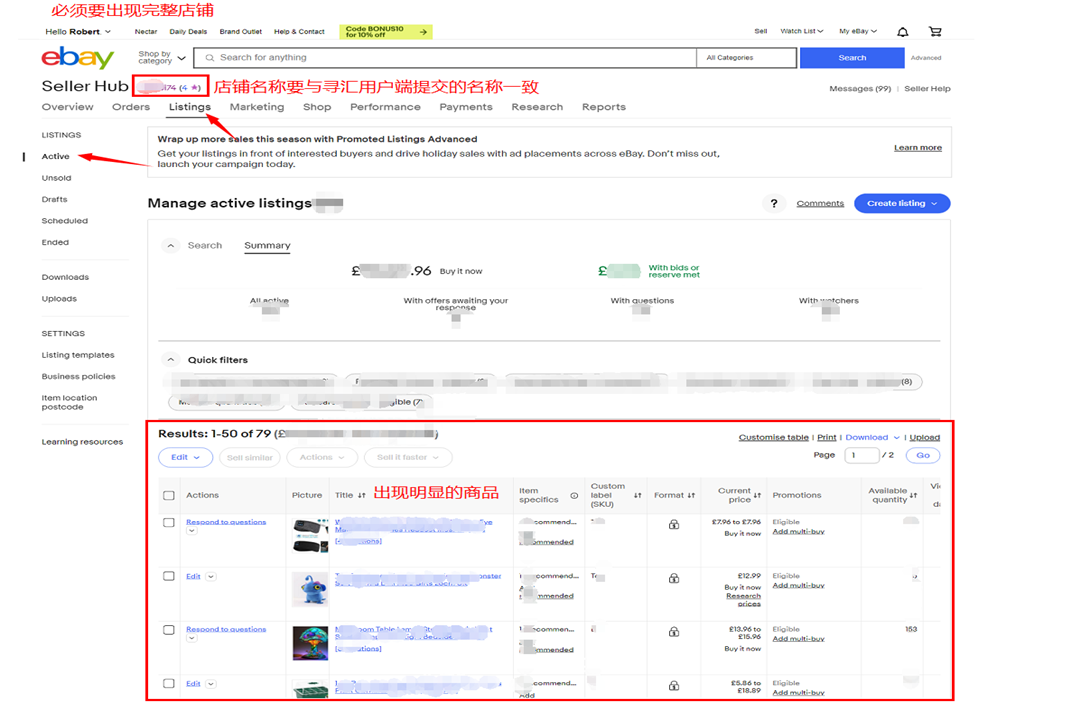1081x704 pixels.
Task: Click the format lock icon in £13.96 row
Action: [674, 632]
